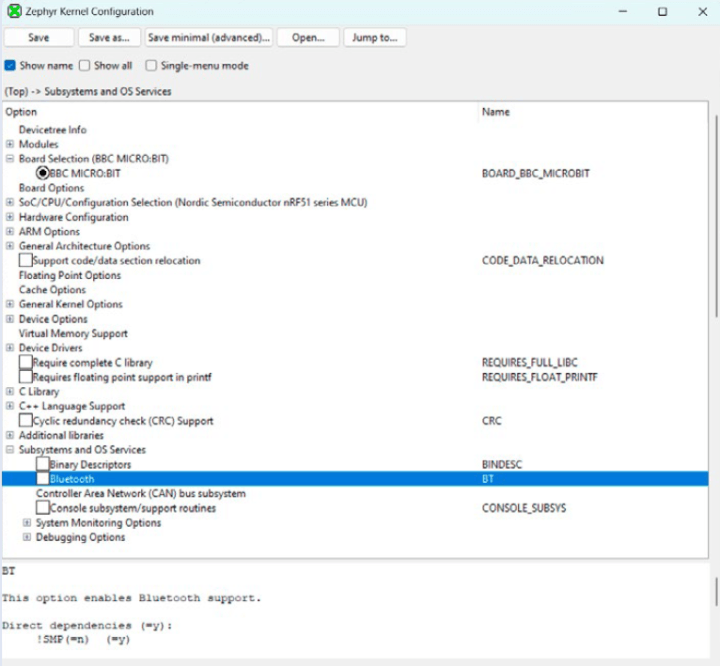Click the Jump to... button
Image resolution: width=720 pixels, height=666 pixels.
pos(375,38)
